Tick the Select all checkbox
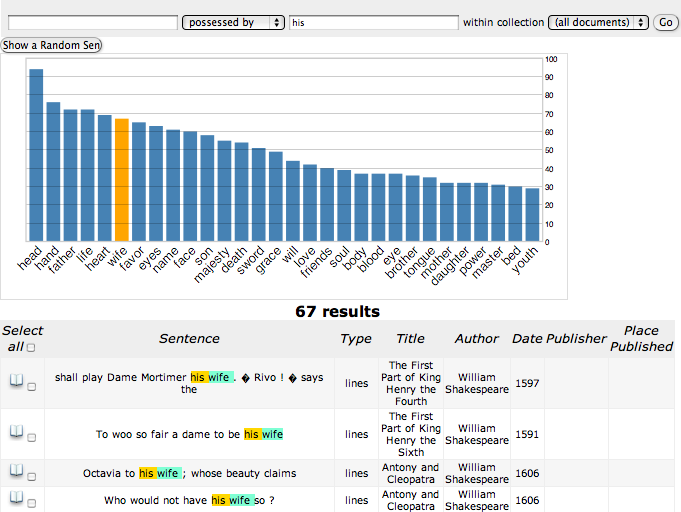The image size is (681, 512). (31, 347)
